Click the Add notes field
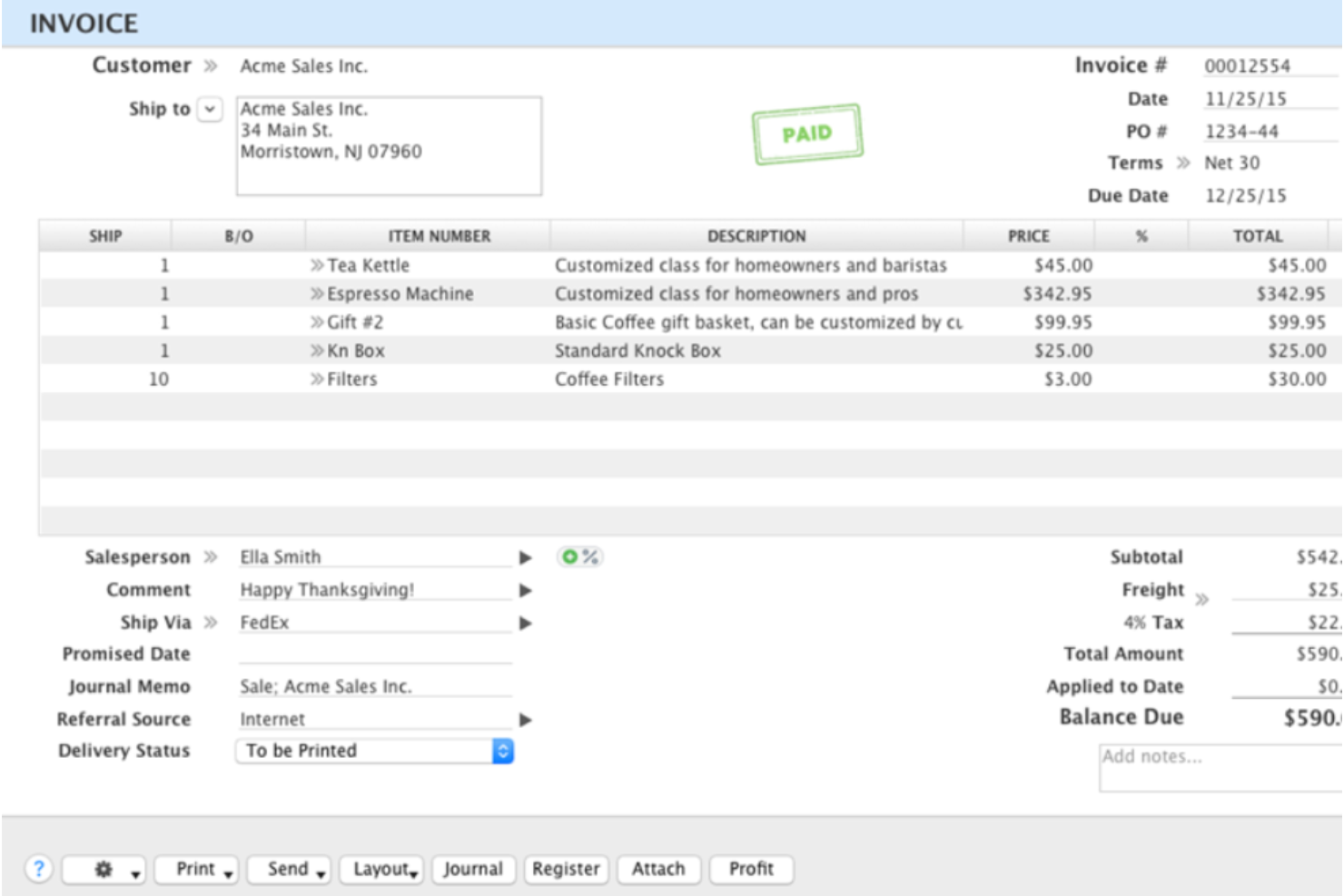This screenshot has width=1344, height=896. tap(1208, 767)
